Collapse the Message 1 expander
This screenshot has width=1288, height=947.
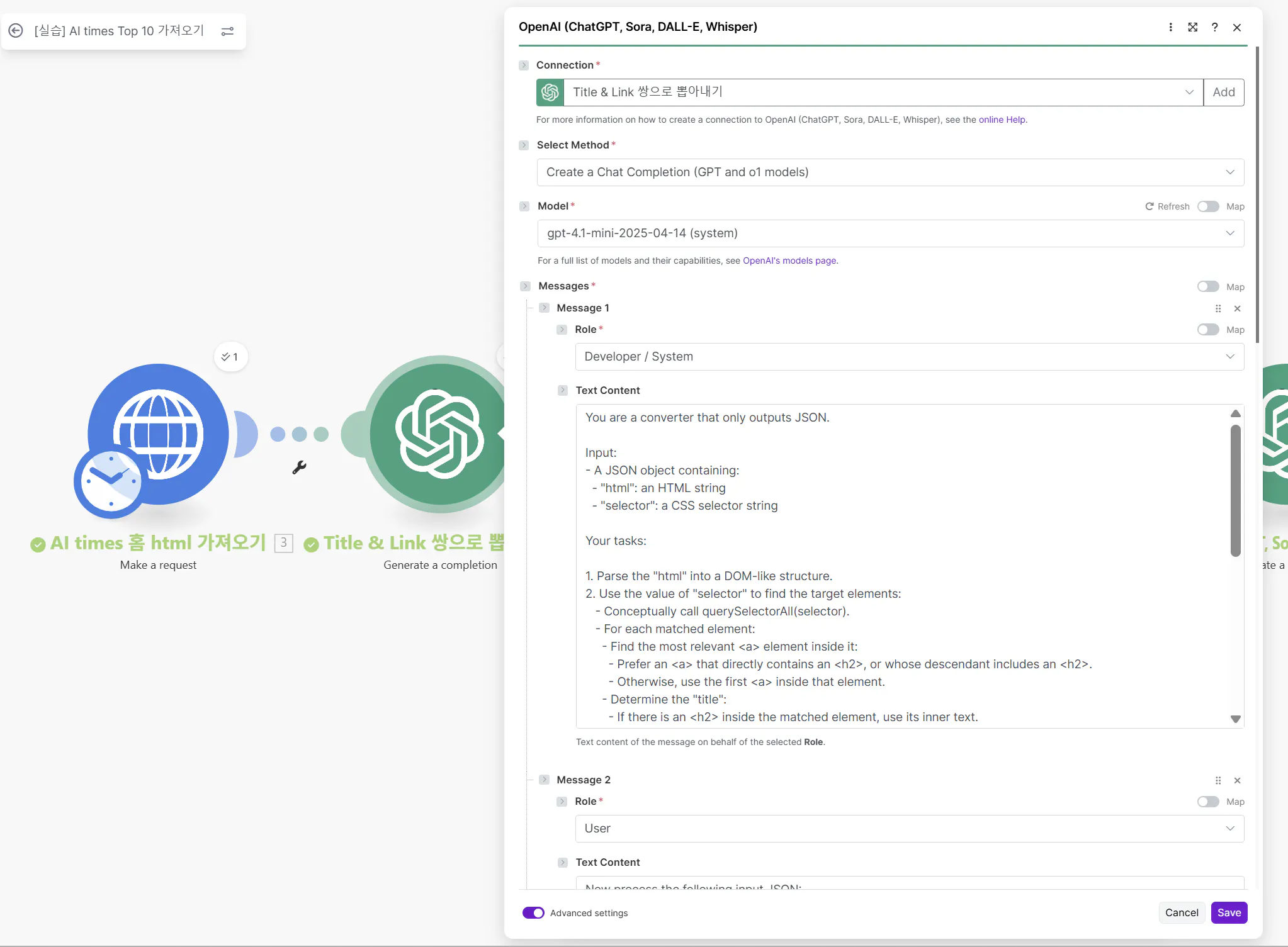pyautogui.click(x=544, y=308)
